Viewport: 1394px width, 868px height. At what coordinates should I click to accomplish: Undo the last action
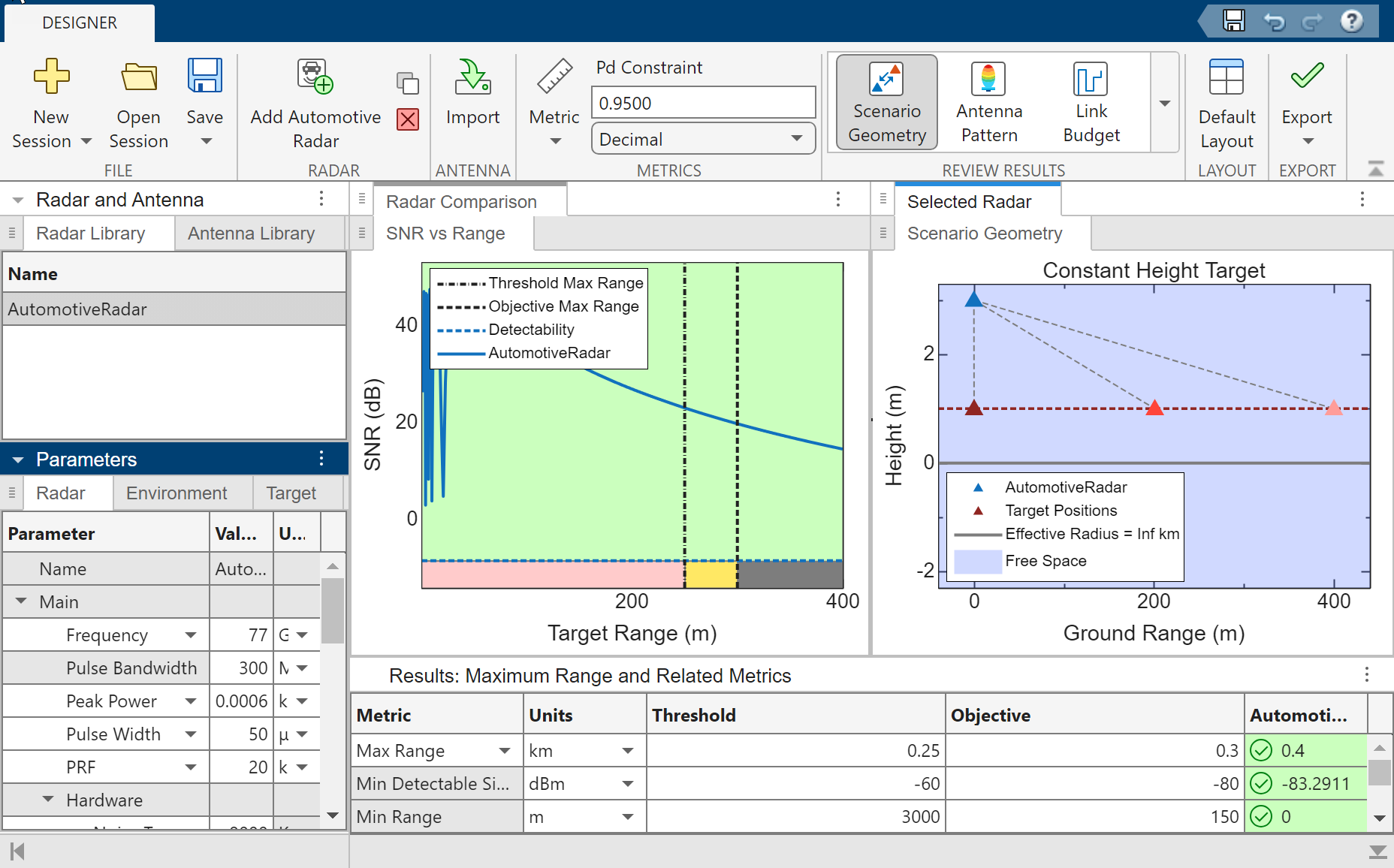pos(1275,21)
